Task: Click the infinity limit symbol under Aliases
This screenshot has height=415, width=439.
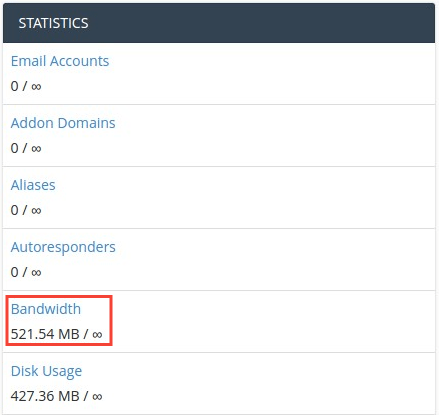Action: [36, 211]
